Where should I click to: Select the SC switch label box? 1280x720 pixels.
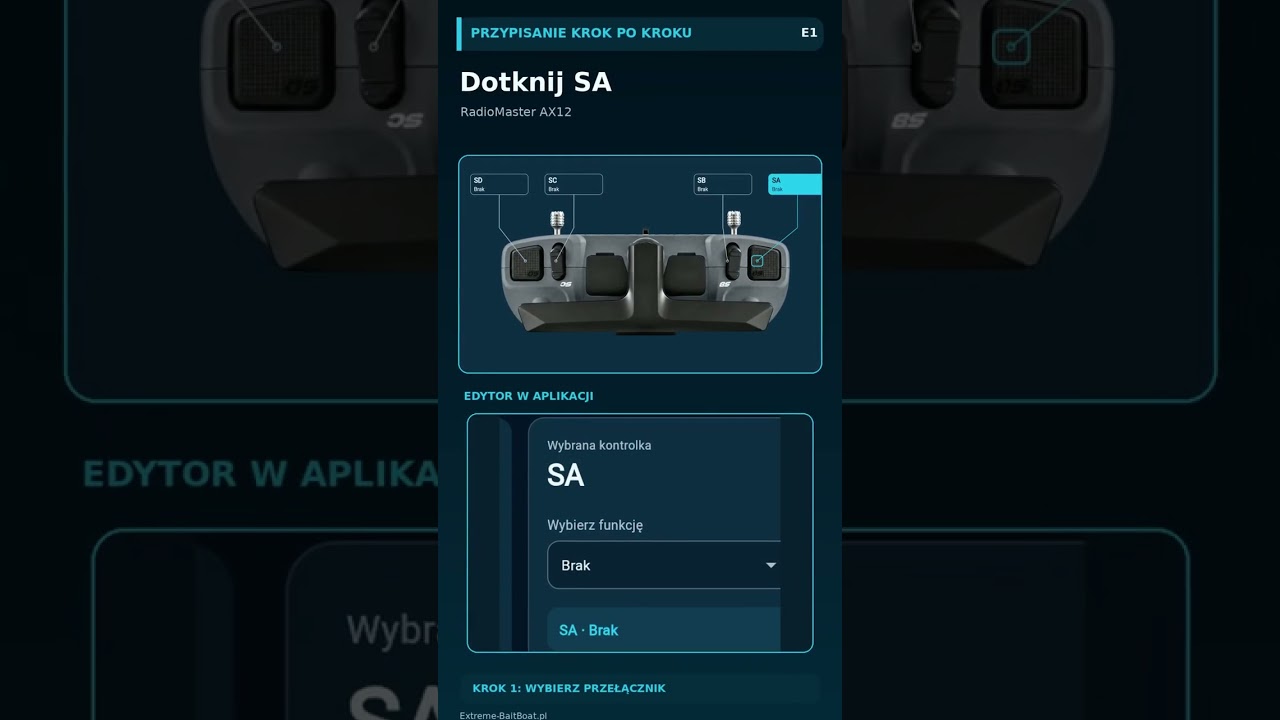(x=573, y=184)
